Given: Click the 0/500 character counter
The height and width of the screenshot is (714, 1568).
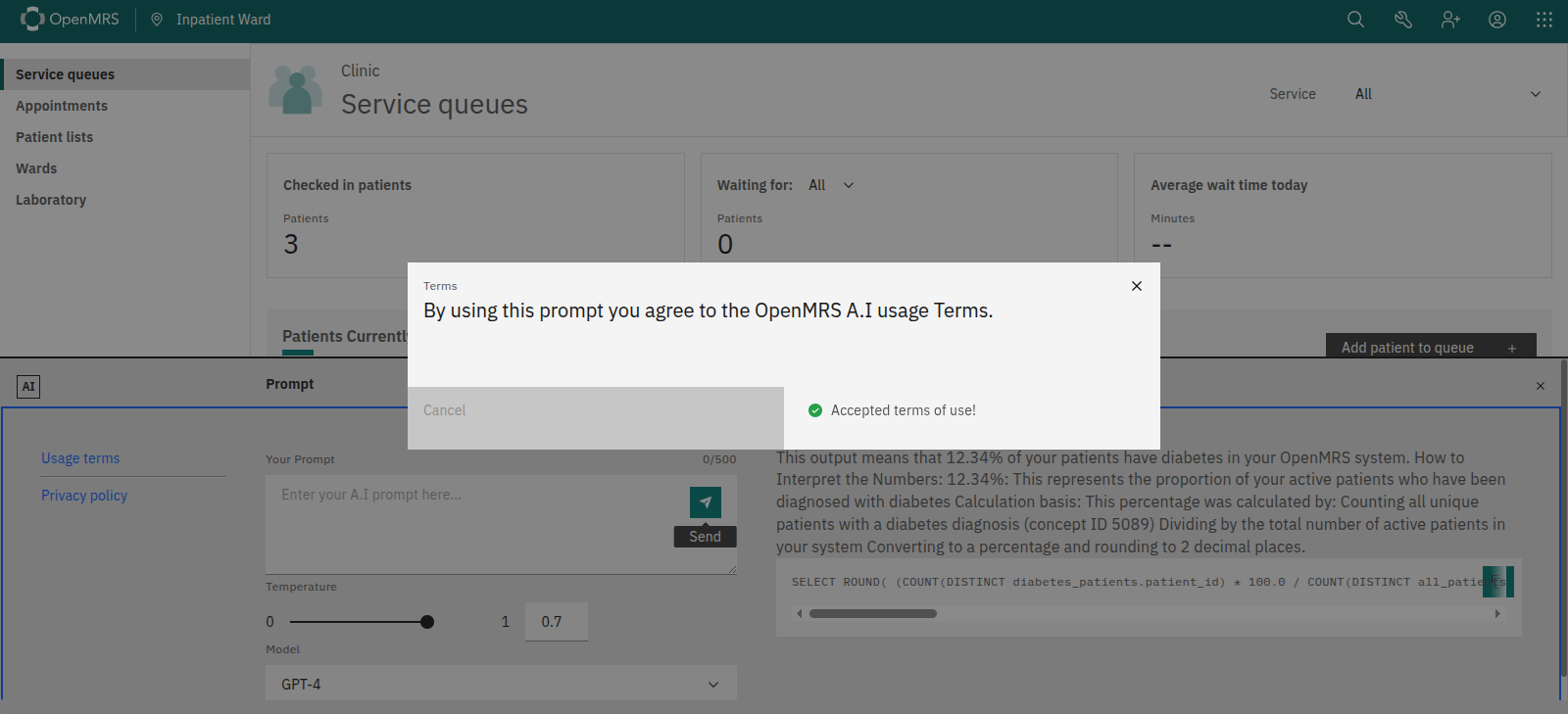Looking at the screenshot, I should click(x=719, y=459).
